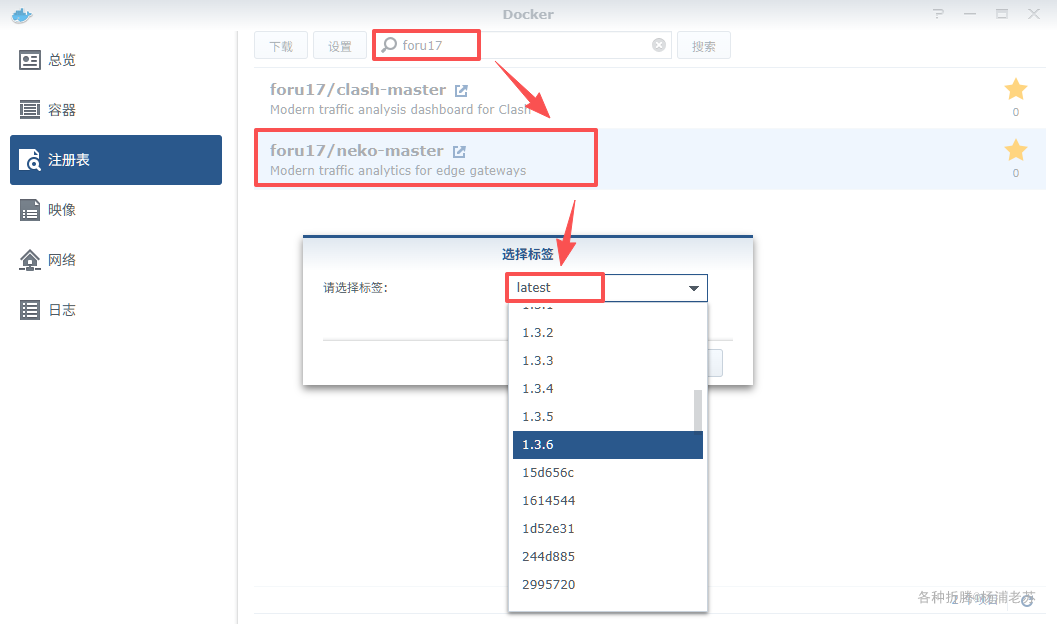Choose tag 1d52e31 from the list
The width and height of the screenshot is (1057, 624).
pos(607,529)
